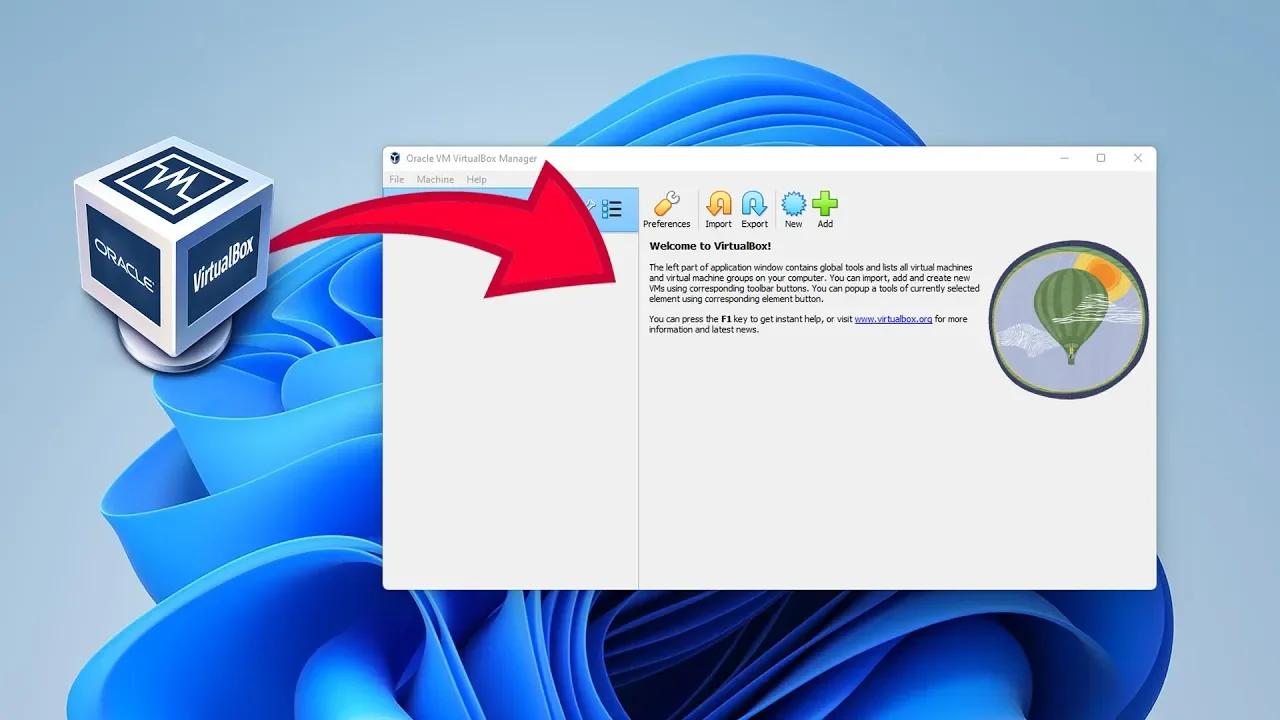Open VirtualBox Preferences
This screenshot has width=1280, height=720.
666,209
